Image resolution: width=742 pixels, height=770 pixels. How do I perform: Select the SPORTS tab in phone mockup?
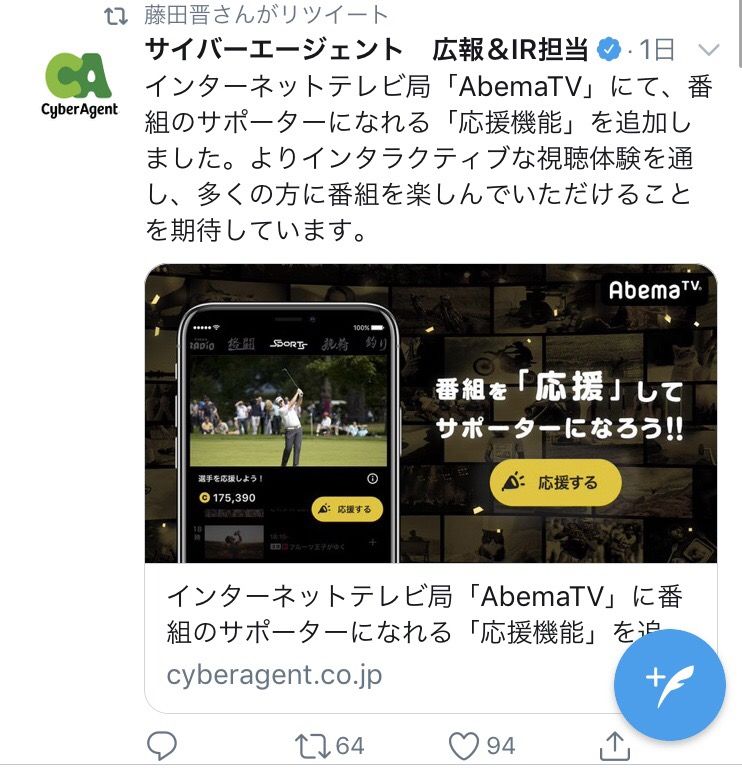[x=288, y=344]
